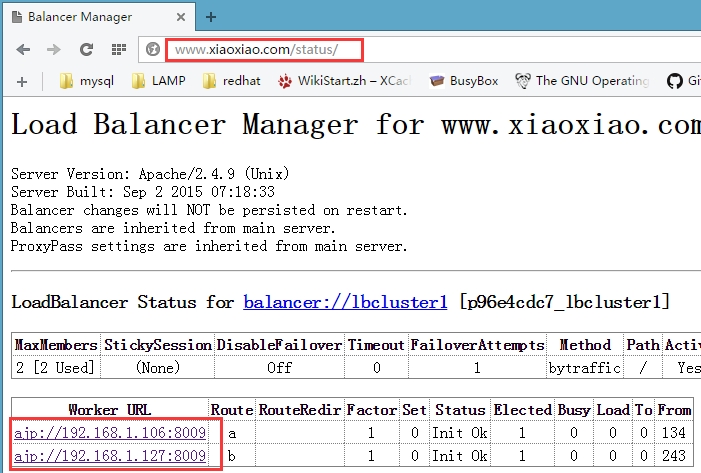This screenshot has height=473, width=701.
Task: Reload the page with refresh icon
Action: click(x=86, y=50)
